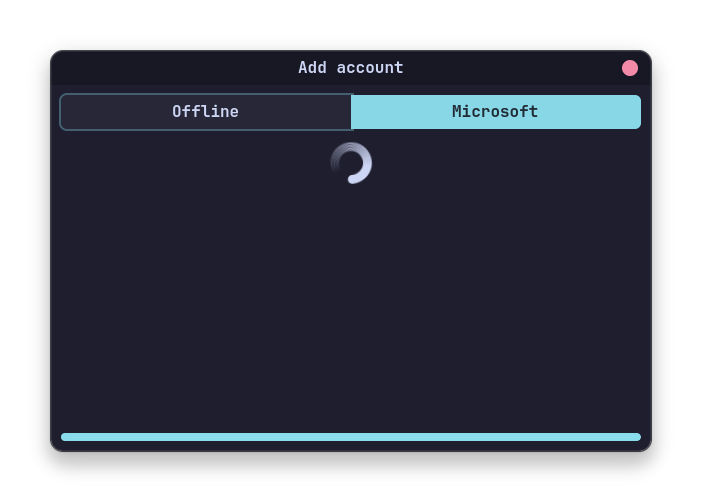Image resolution: width=702 pixels, height=502 pixels.
Task: Choose Offline account type
Action: [x=206, y=112]
